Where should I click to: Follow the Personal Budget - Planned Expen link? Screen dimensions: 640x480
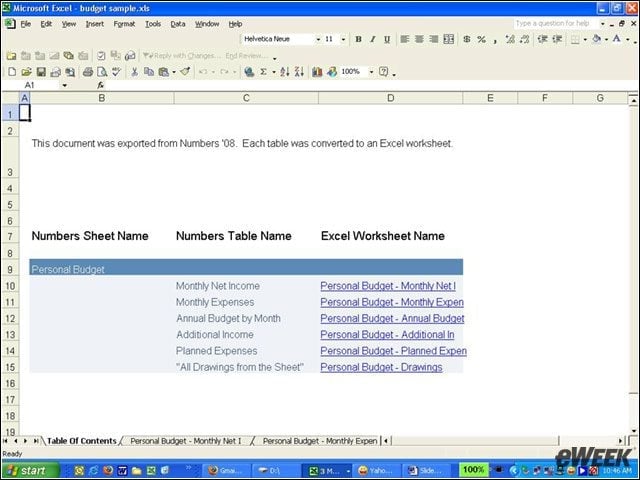point(393,351)
